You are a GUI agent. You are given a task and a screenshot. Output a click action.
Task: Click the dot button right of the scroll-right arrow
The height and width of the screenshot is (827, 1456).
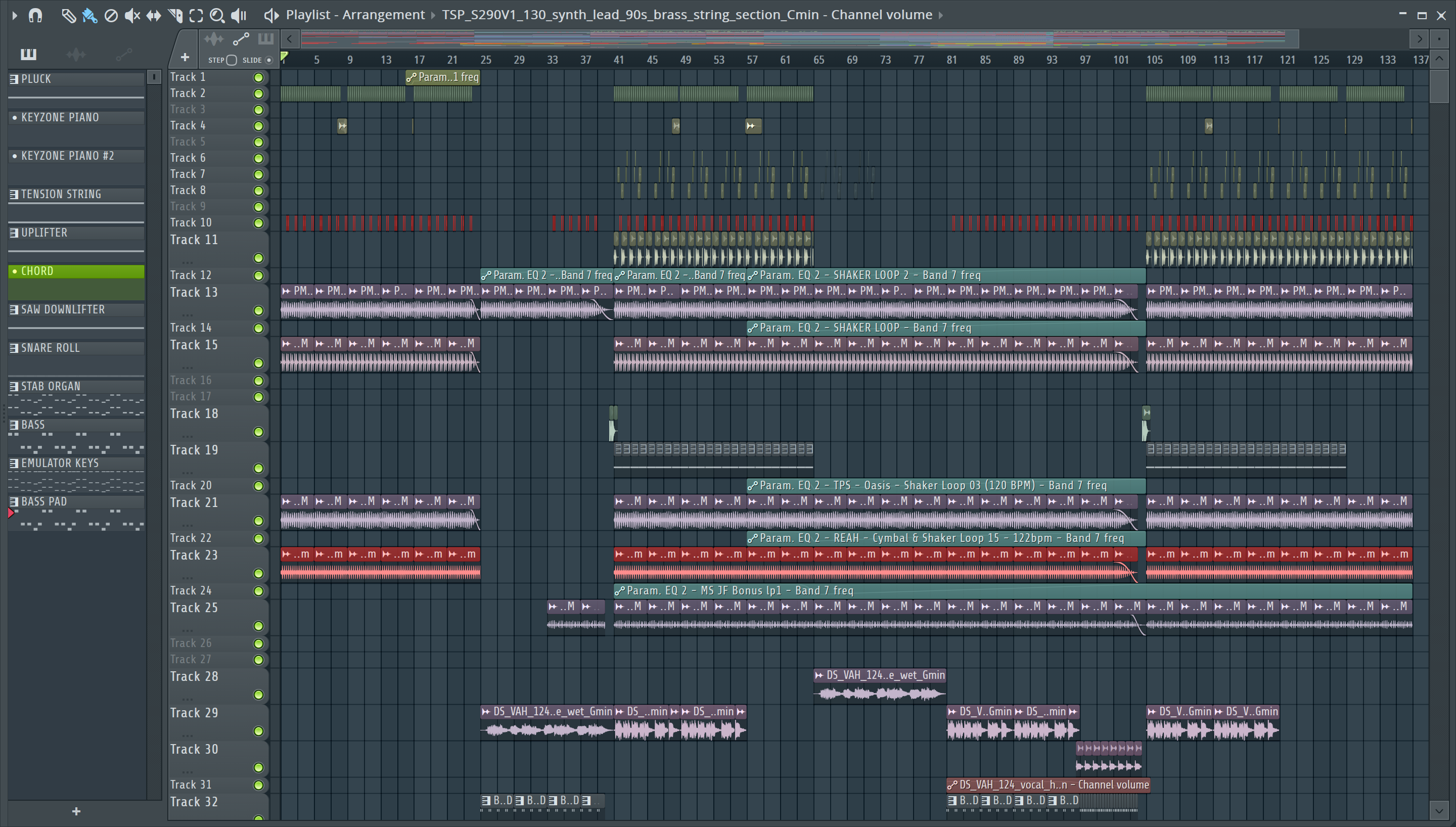[1439, 38]
